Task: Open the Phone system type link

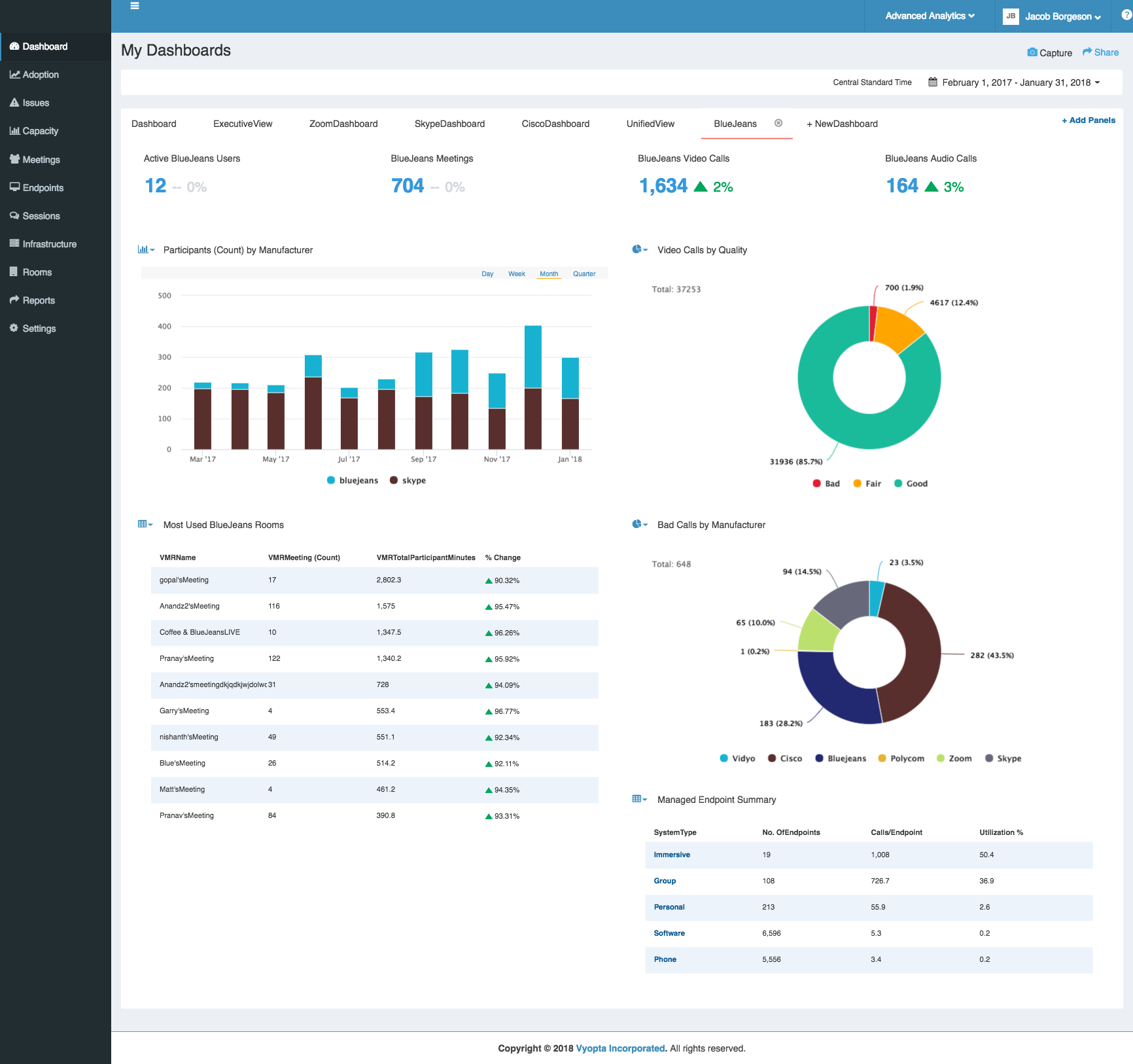Action: 665,959
